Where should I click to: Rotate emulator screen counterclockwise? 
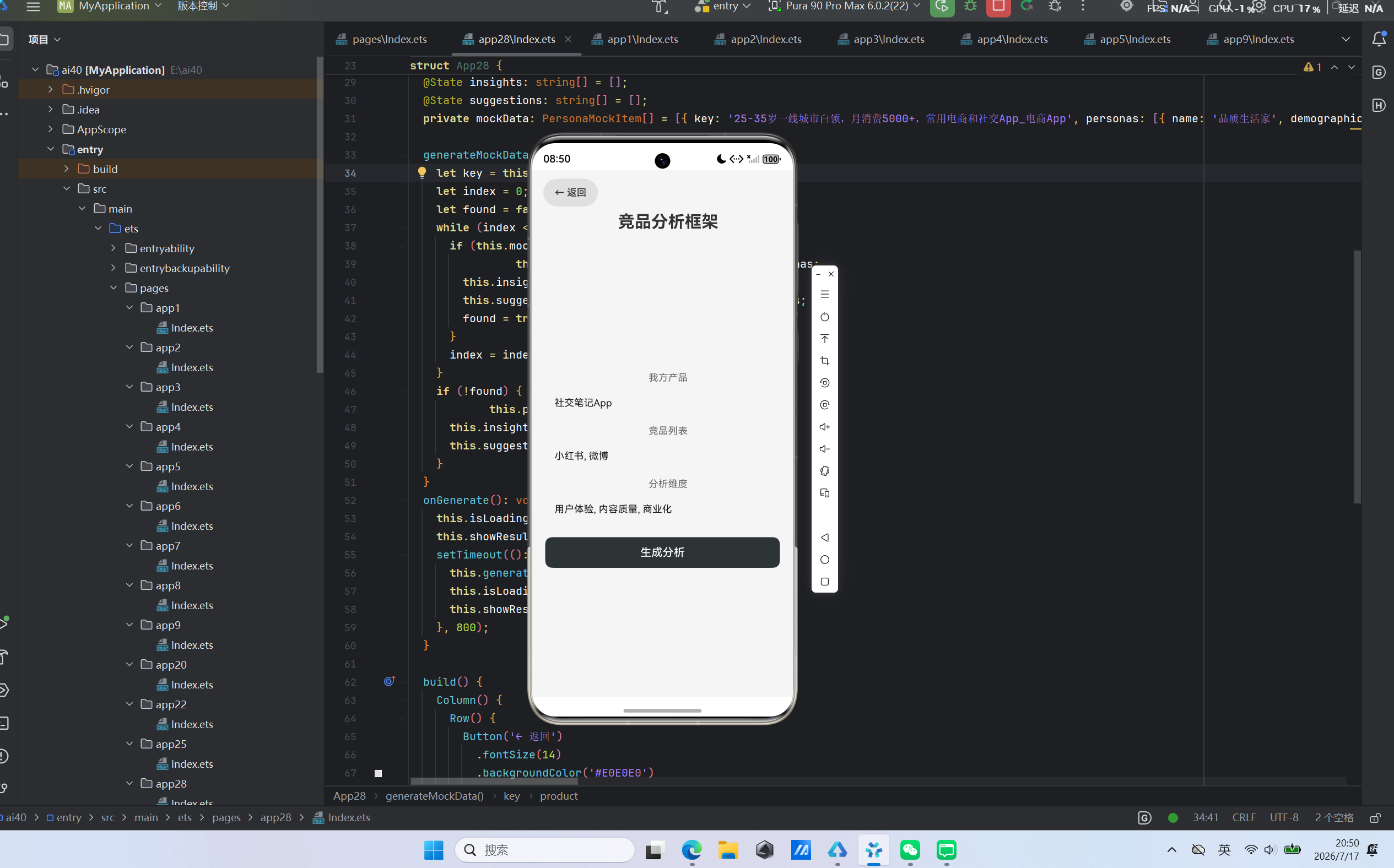click(824, 383)
